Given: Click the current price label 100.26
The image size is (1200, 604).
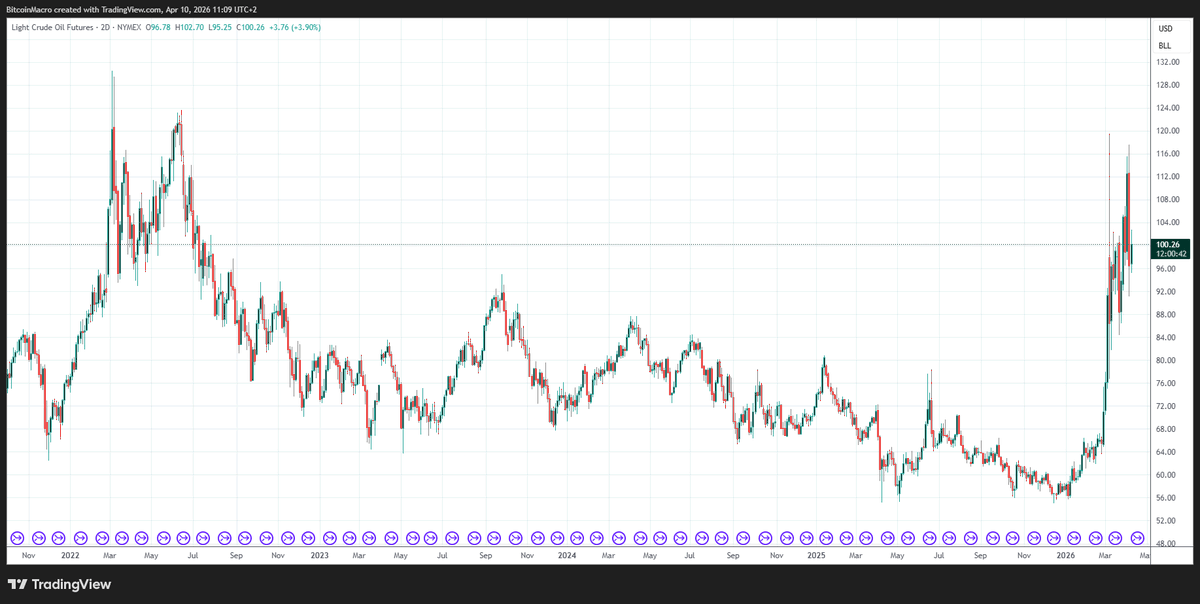Looking at the screenshot, I should point(1167,244).
